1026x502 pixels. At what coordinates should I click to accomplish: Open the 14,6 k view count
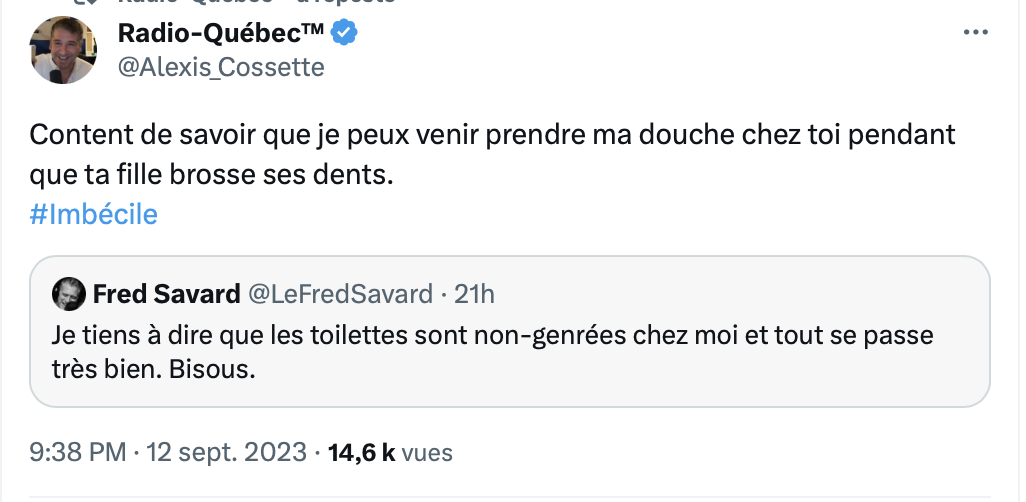(x=364, y=452)
